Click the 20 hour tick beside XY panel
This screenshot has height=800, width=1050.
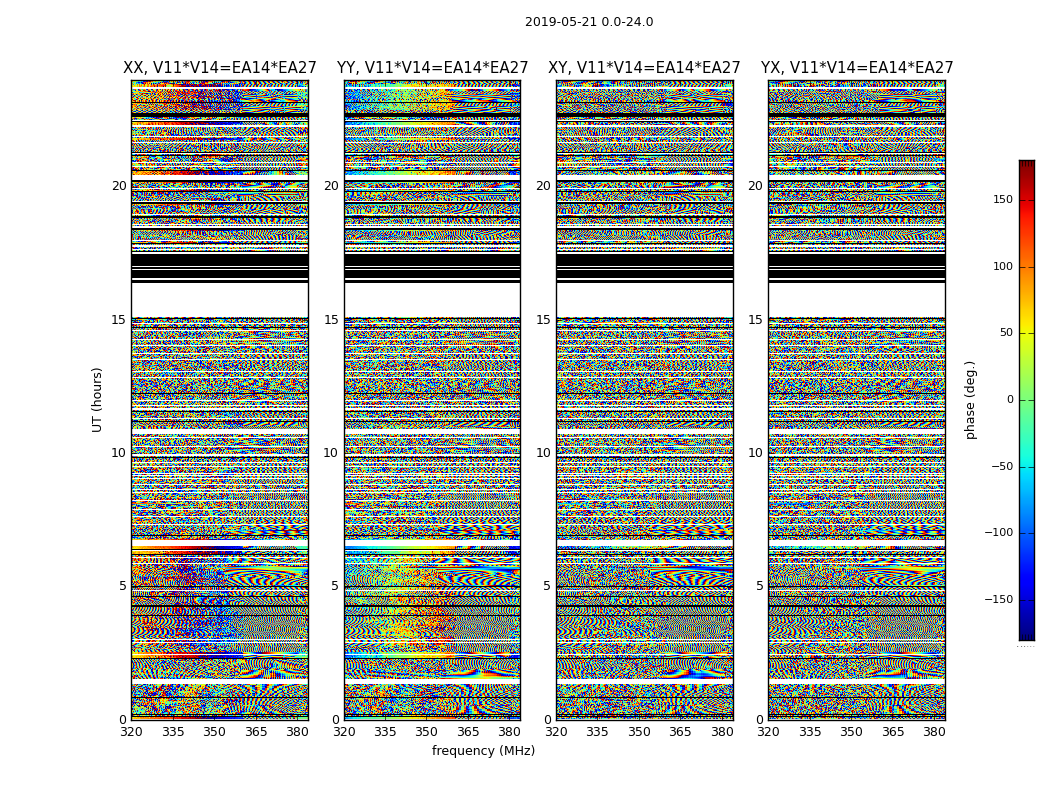544,186
